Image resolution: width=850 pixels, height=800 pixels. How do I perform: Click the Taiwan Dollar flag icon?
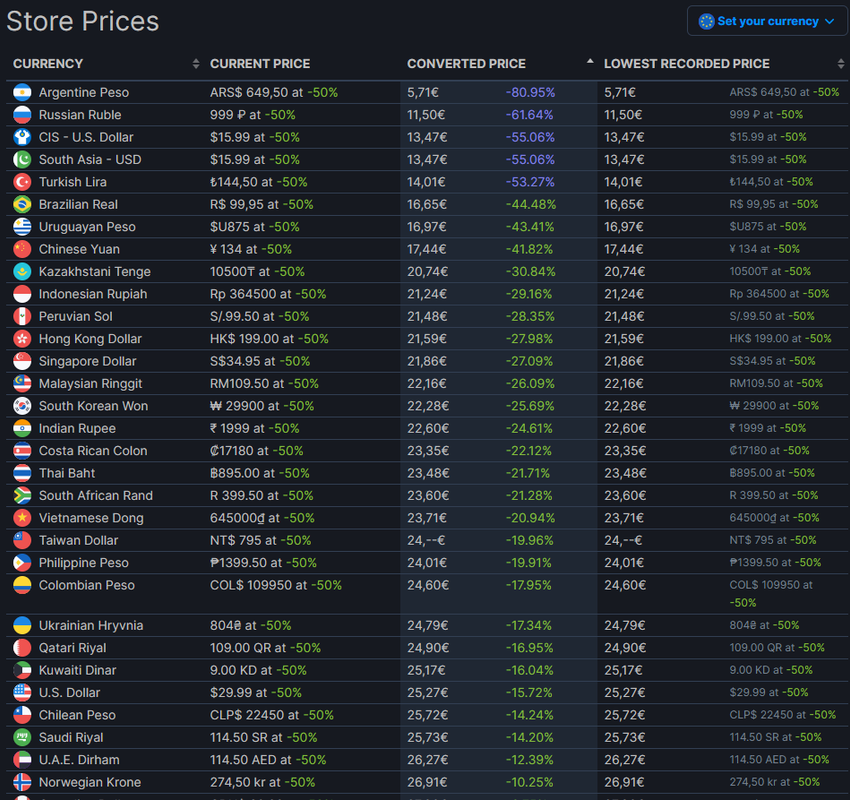coord(22,540)
